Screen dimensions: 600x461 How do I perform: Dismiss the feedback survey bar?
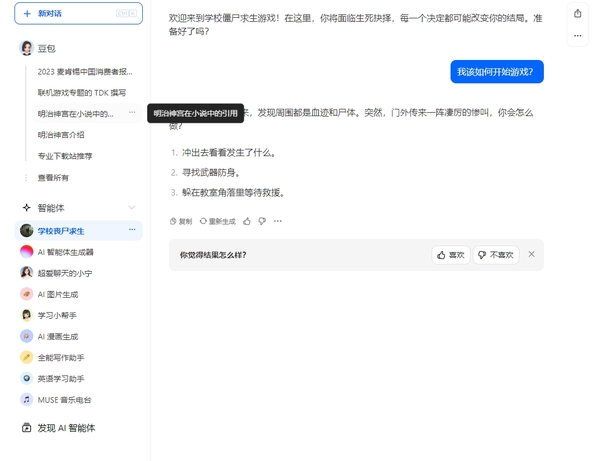pos(532,255)
